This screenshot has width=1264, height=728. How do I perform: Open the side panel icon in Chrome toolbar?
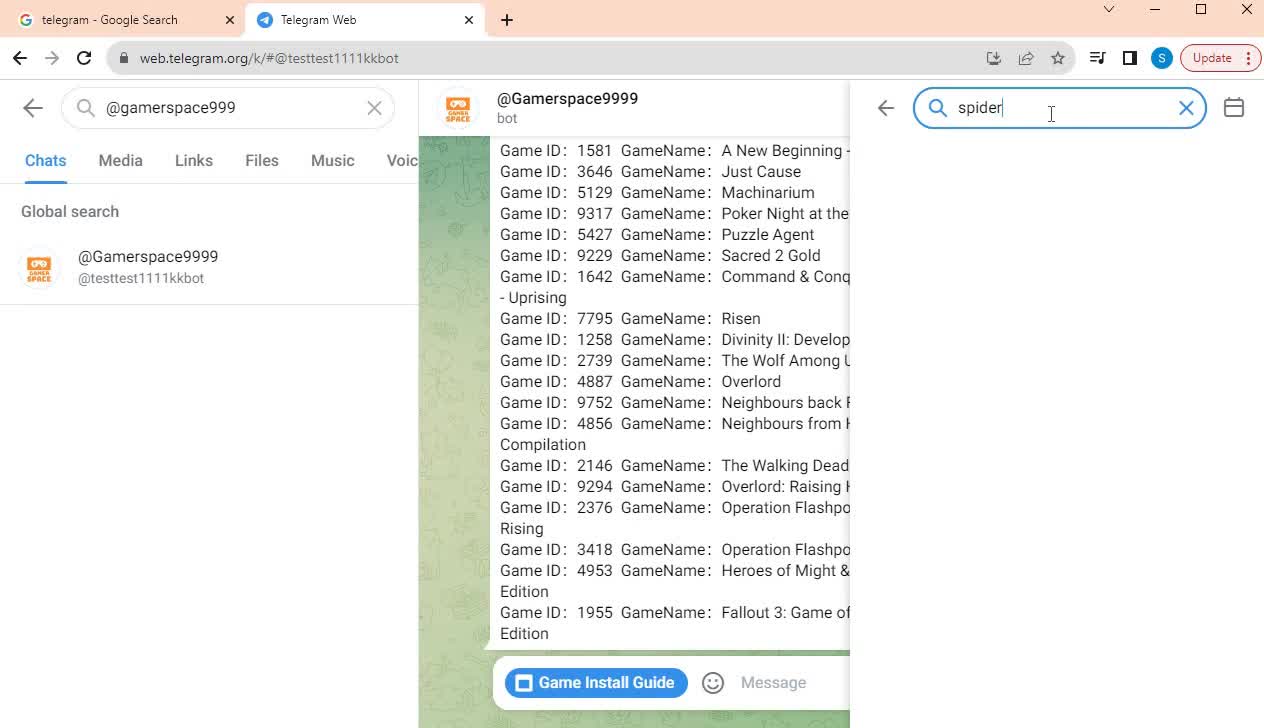1129,58
